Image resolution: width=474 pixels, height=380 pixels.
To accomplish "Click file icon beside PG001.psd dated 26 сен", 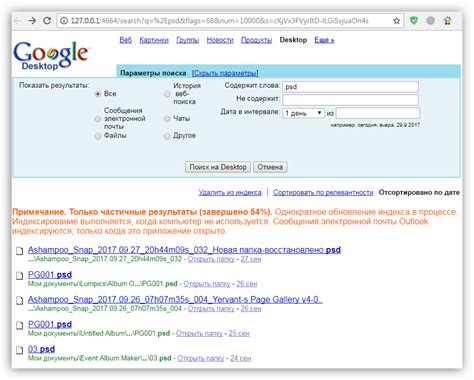I will point(20,276).
